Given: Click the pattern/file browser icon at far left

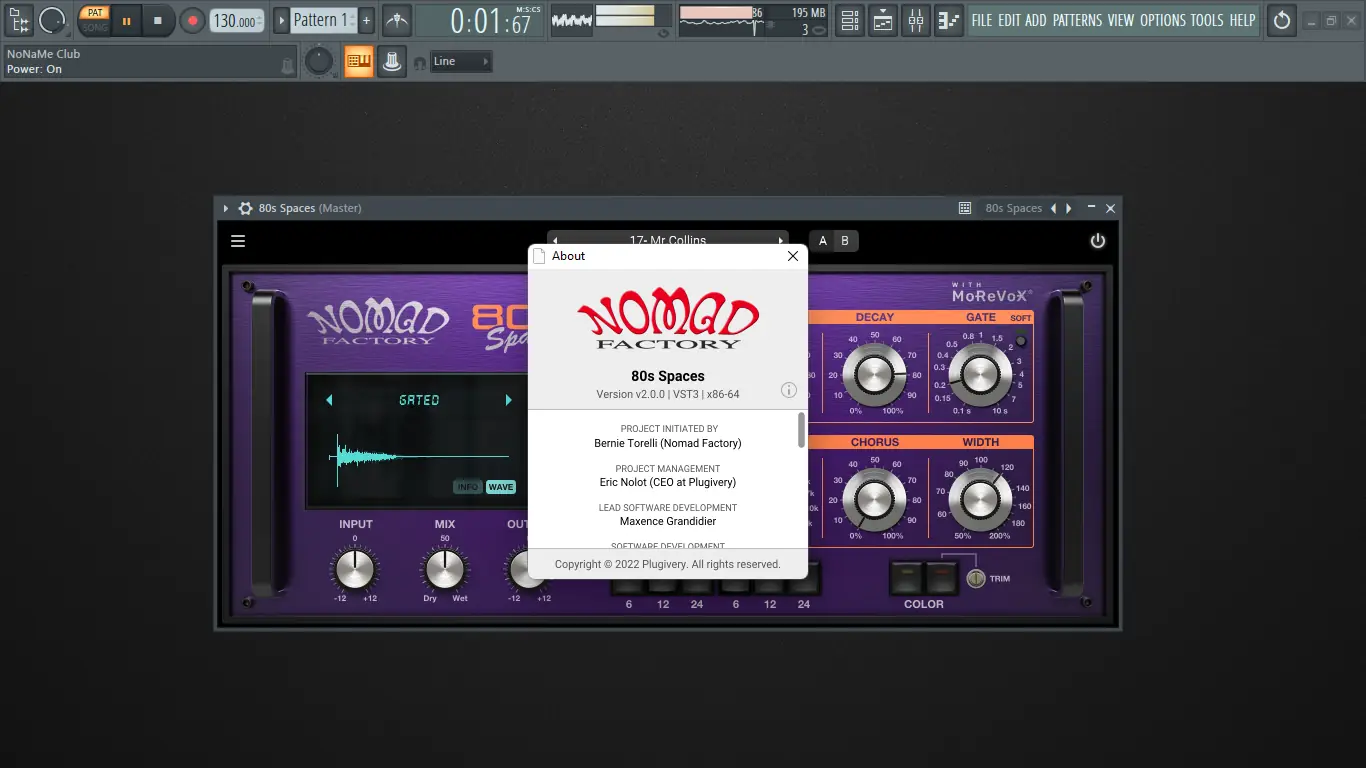Looking at the screenshot, I should coord(19,20).
